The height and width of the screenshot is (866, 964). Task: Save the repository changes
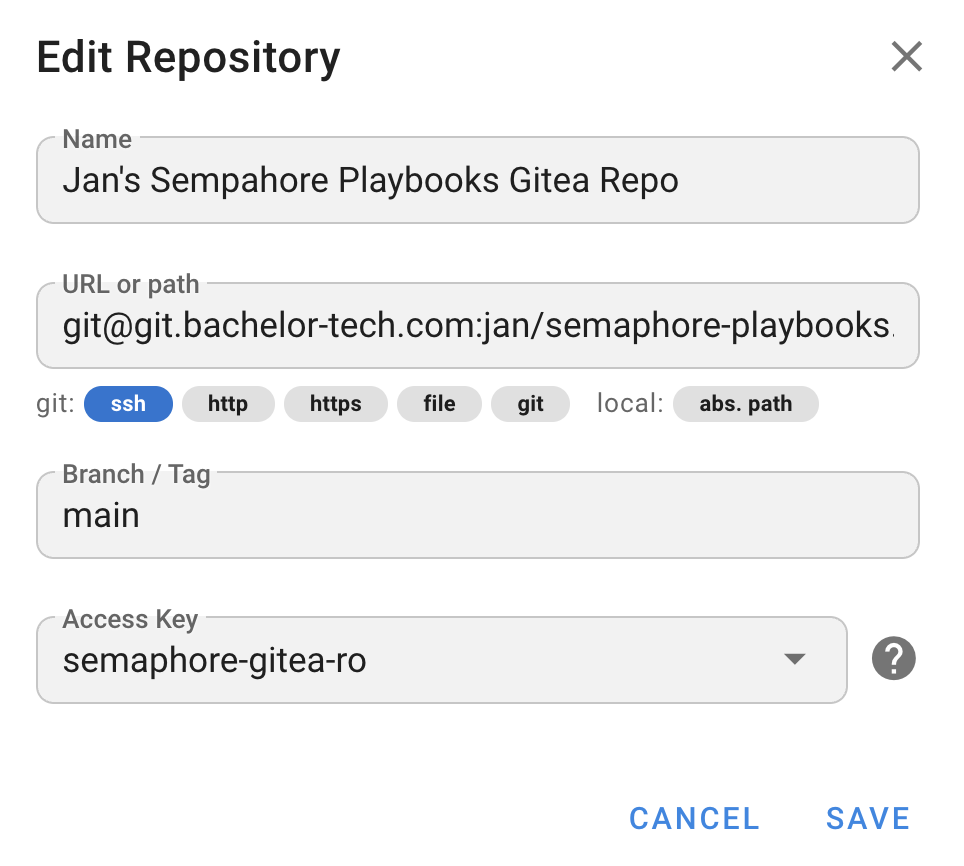[867, 819]
